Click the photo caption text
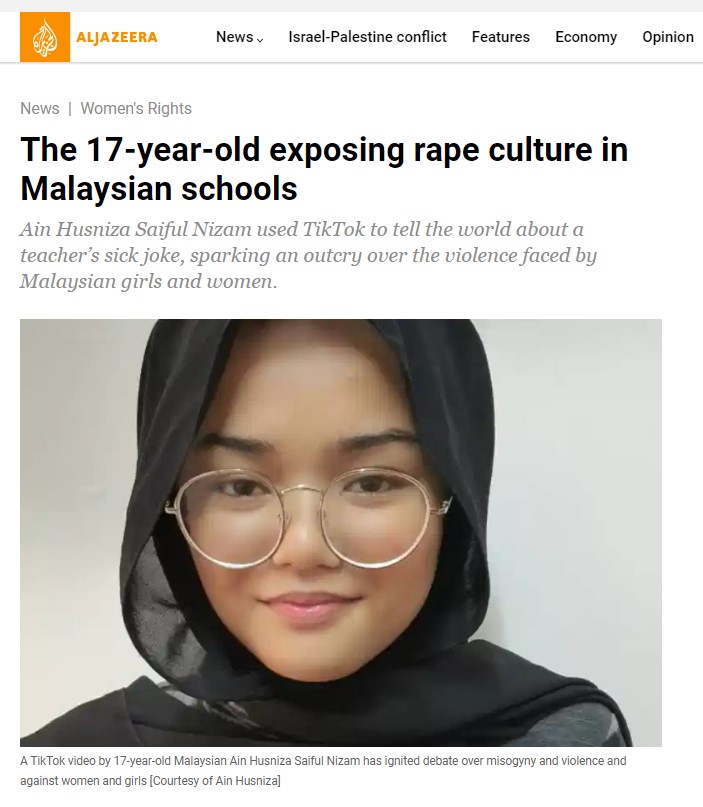Image resolution: width=703 pixels, height=807 pixels. 323,770
